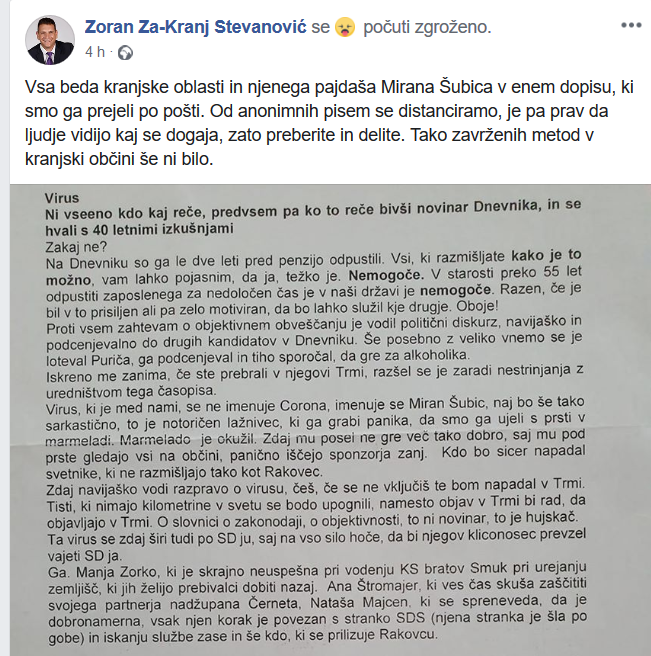
Task: Click bold word "Nemogoče." in the letter
Action: click(x=386, y=276)
